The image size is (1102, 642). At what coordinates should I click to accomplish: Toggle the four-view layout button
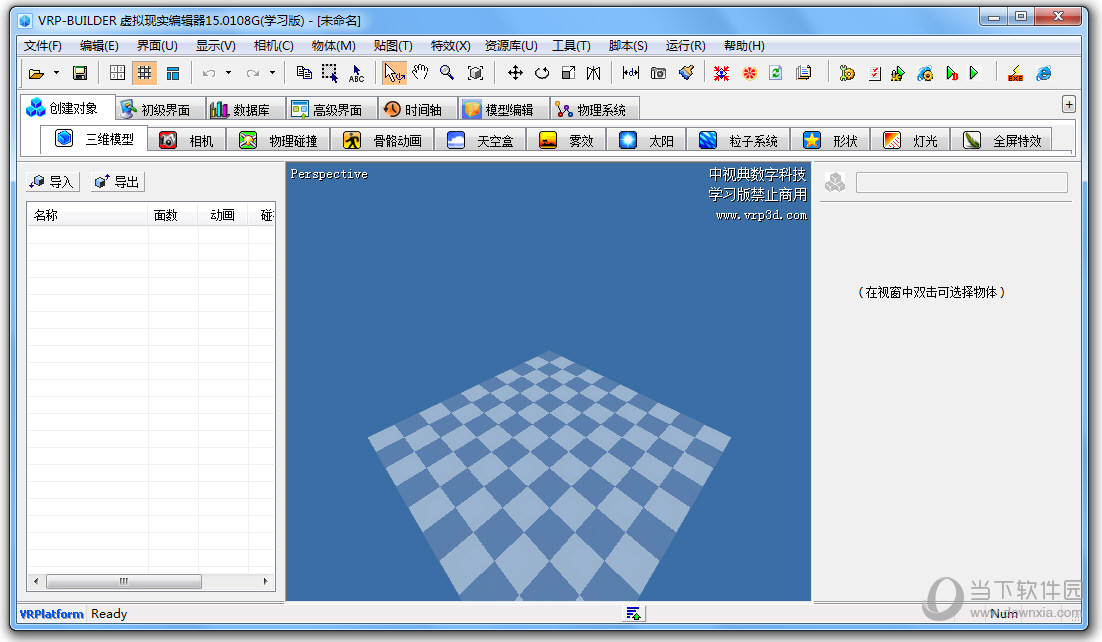pos(117,73)
